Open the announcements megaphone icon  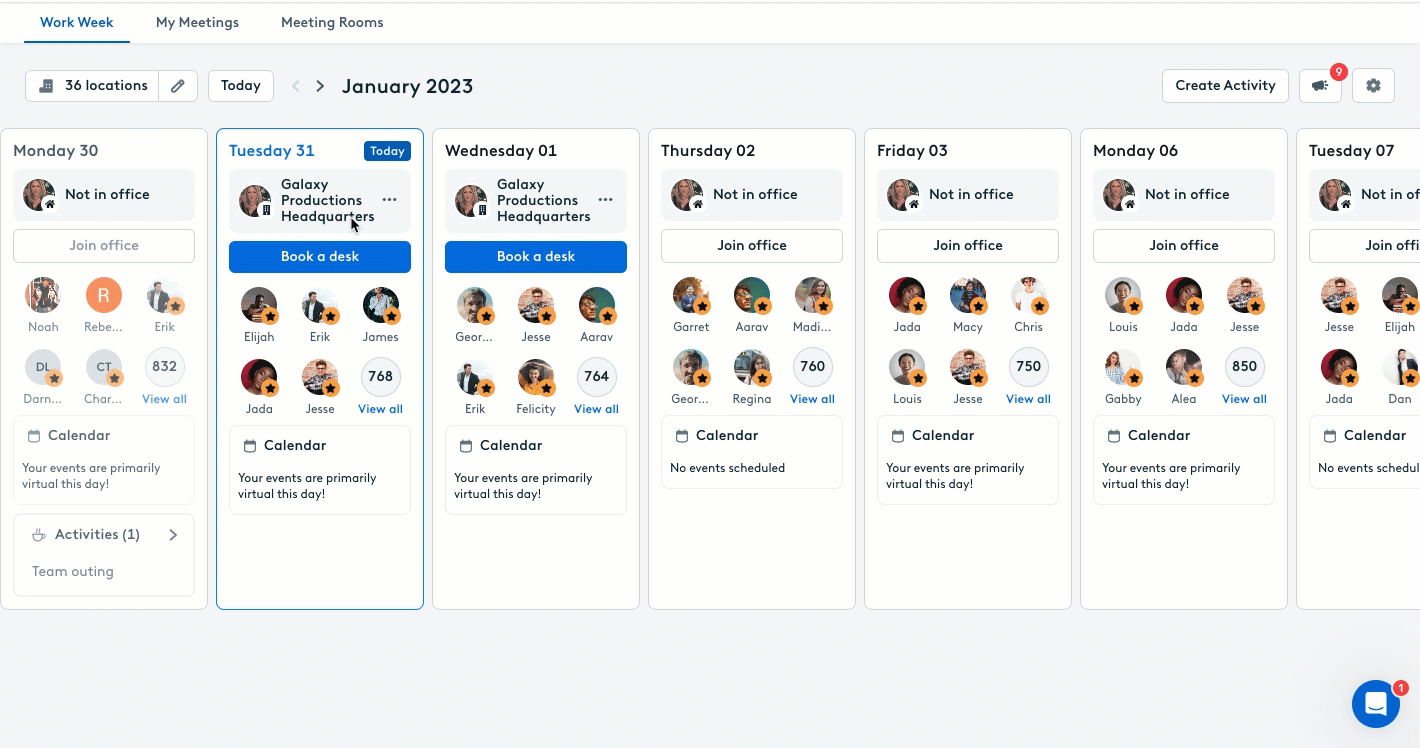click(1320, 86)
